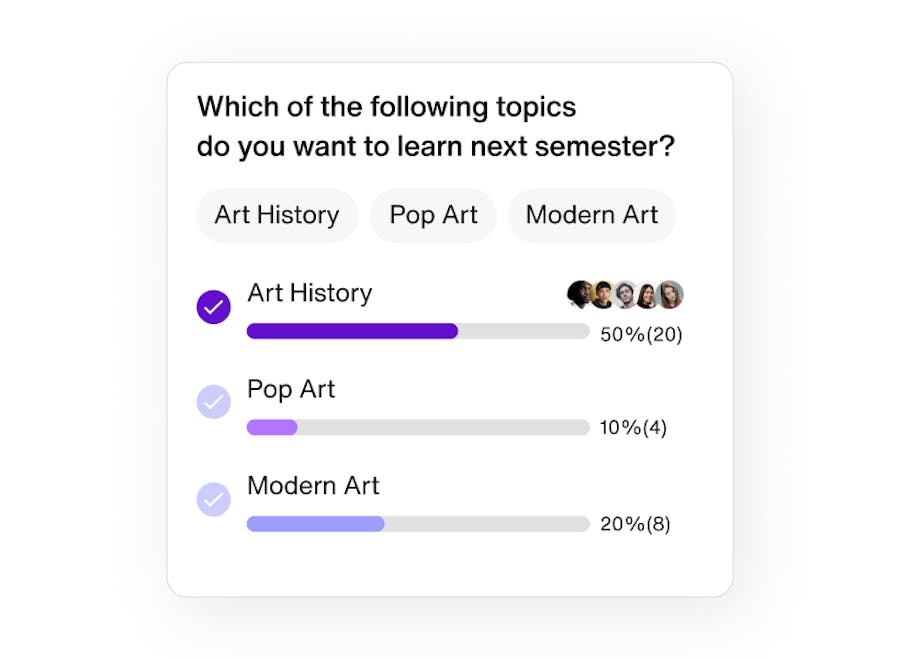Viewport: 900px width, 659px height.
Task: Open the Art History filter chip
Action: point(277,215)
